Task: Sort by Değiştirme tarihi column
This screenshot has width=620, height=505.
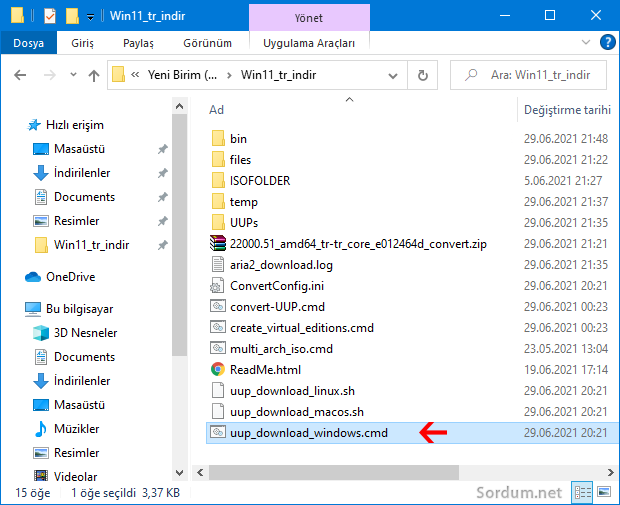Action: (567, 110)
